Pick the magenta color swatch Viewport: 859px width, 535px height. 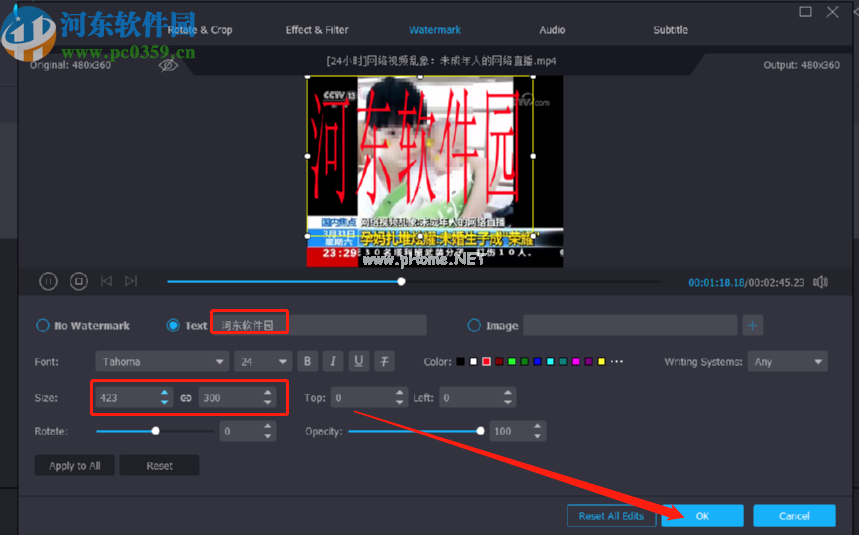click(x=576, y=361)
